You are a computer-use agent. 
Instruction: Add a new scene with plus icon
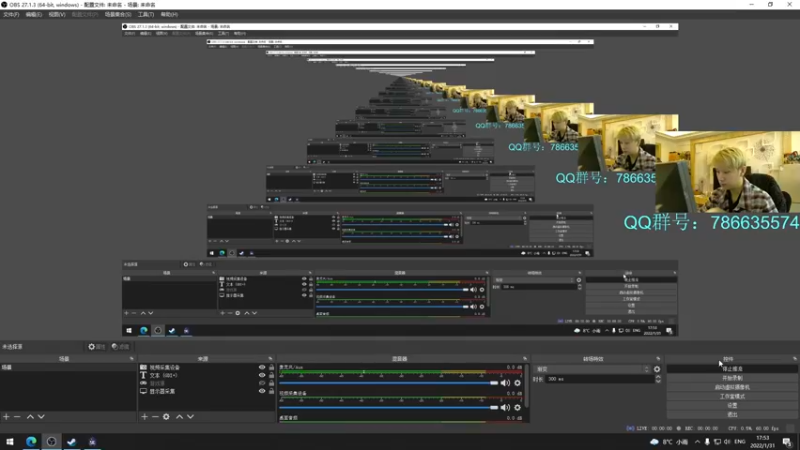6,417
